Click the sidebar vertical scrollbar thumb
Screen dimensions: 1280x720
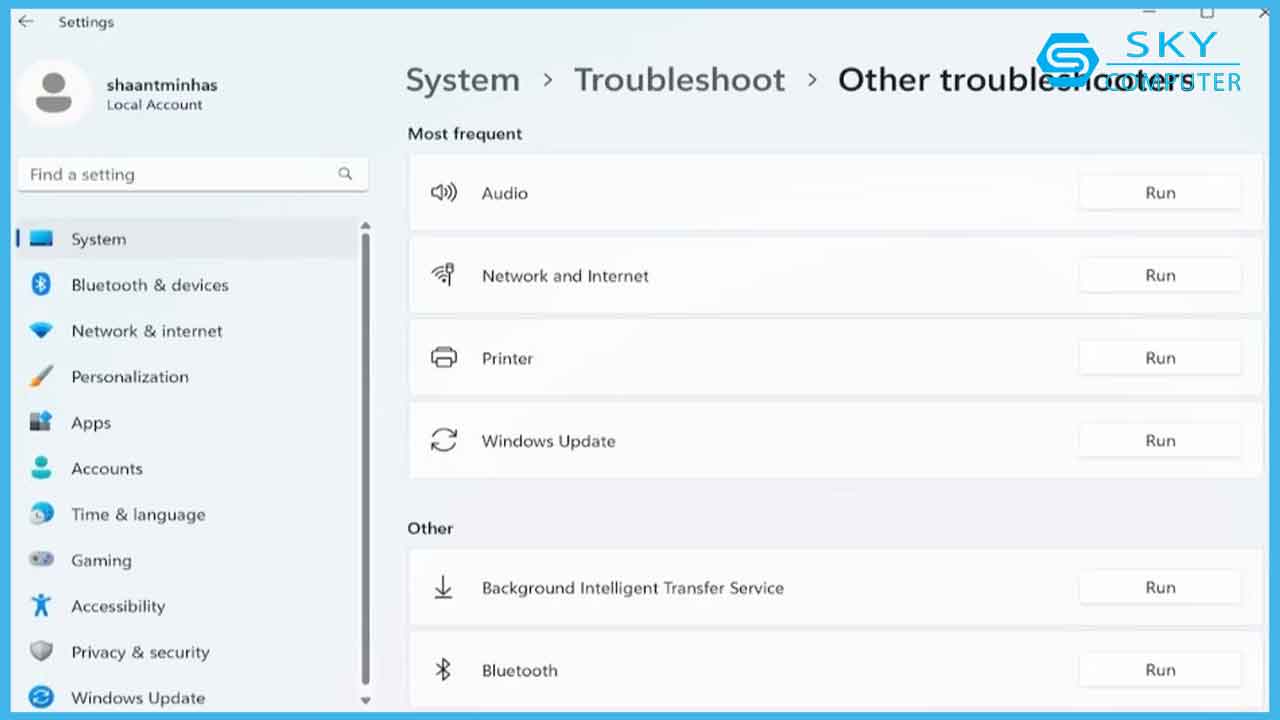(365, 459)
